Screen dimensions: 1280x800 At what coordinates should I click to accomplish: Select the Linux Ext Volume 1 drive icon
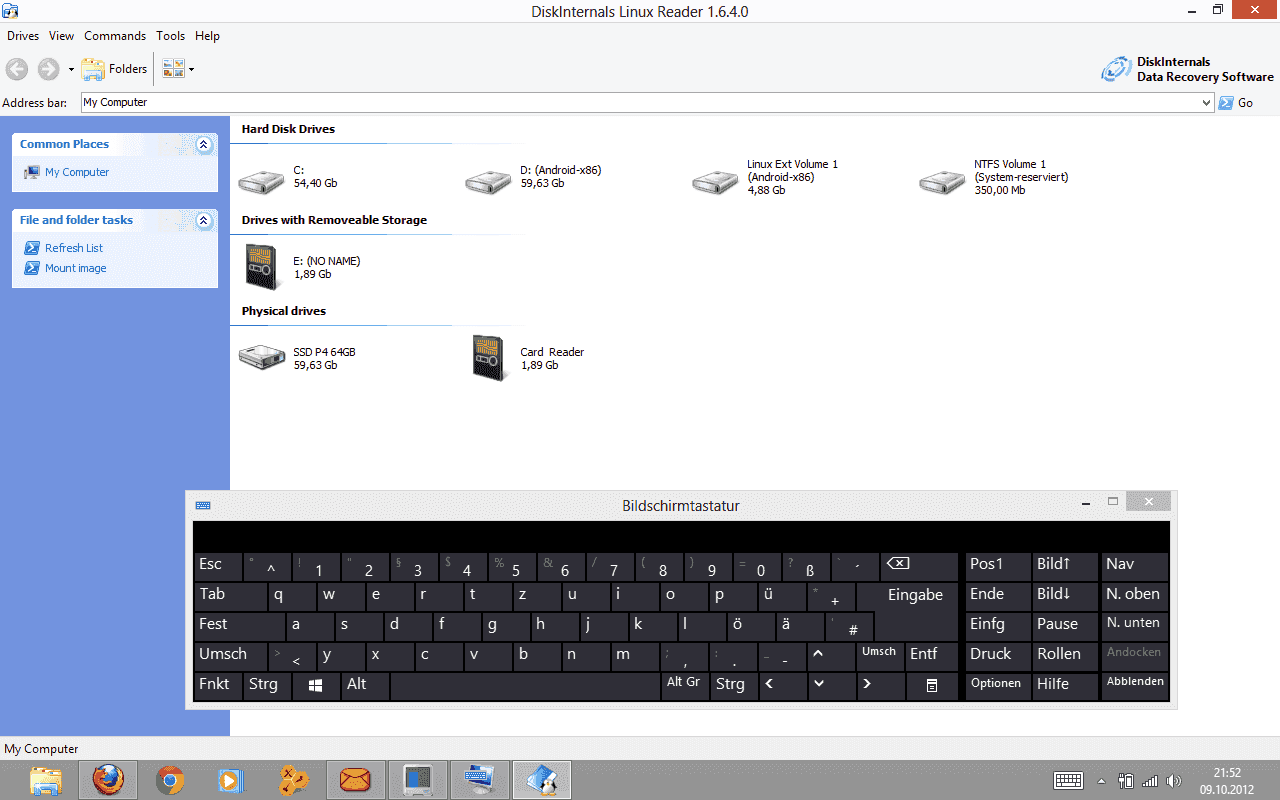tap(716, 181)
